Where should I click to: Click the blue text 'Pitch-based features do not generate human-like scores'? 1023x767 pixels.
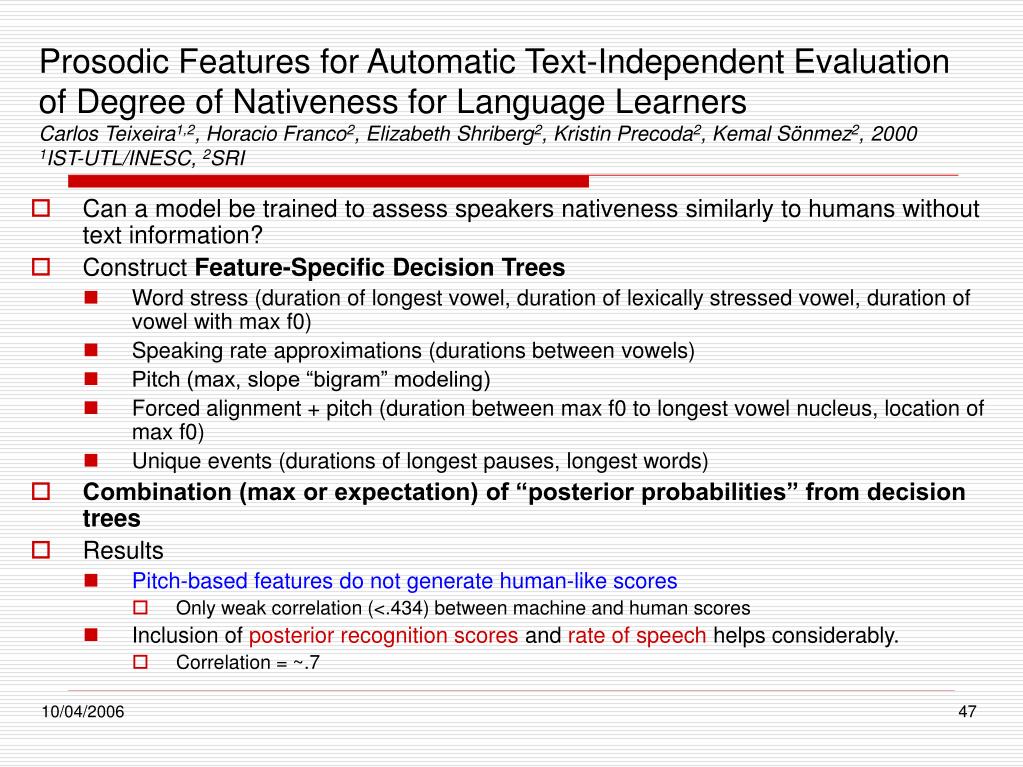[x=405, y=581]
